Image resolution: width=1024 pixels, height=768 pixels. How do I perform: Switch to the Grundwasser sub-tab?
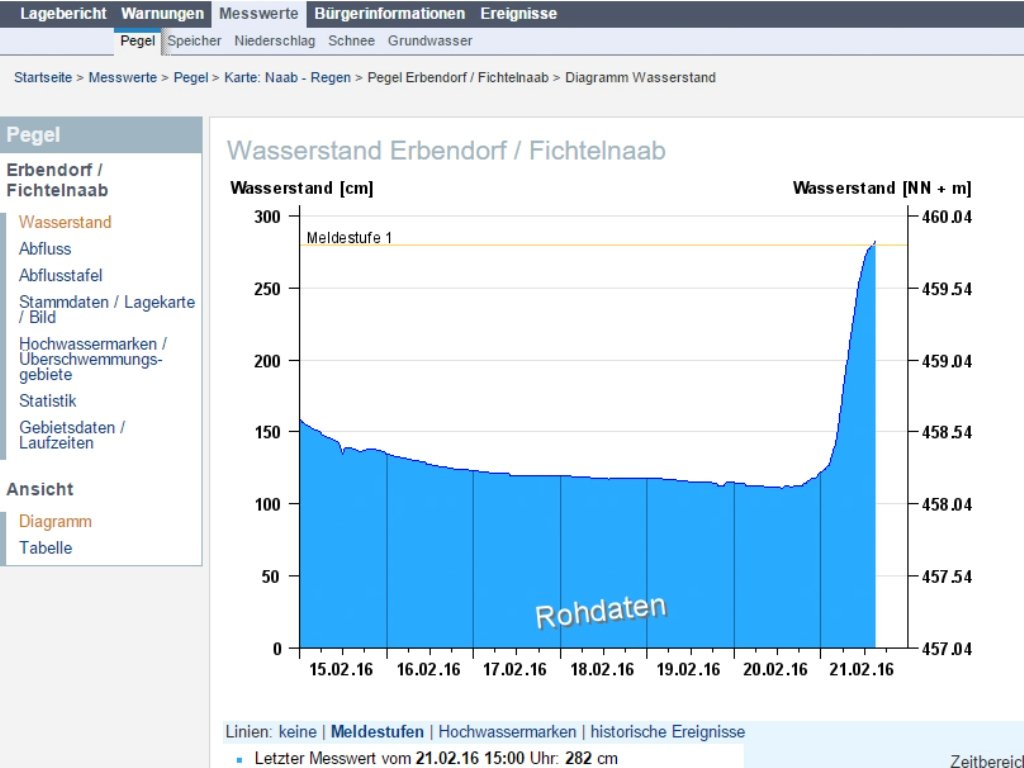pyautogui.click(x=430, y=40)
